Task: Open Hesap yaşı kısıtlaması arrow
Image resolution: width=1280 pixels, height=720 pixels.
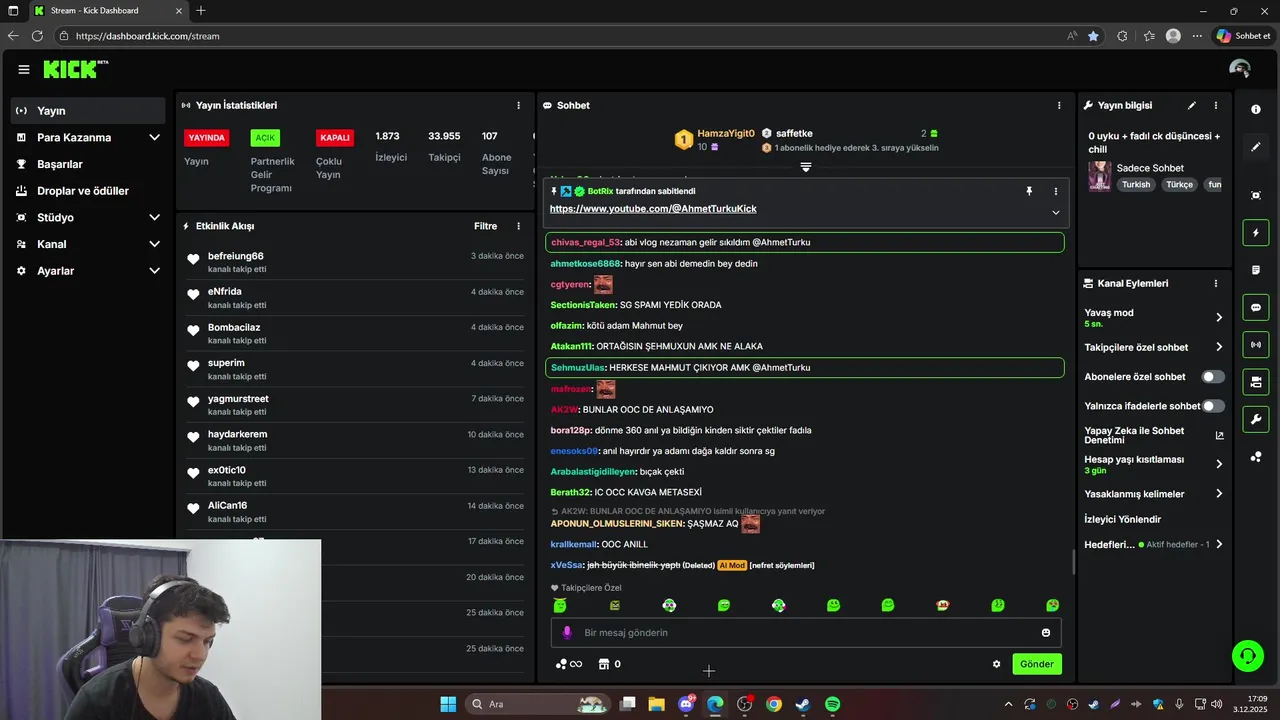Action: [x=1219, y=464]
